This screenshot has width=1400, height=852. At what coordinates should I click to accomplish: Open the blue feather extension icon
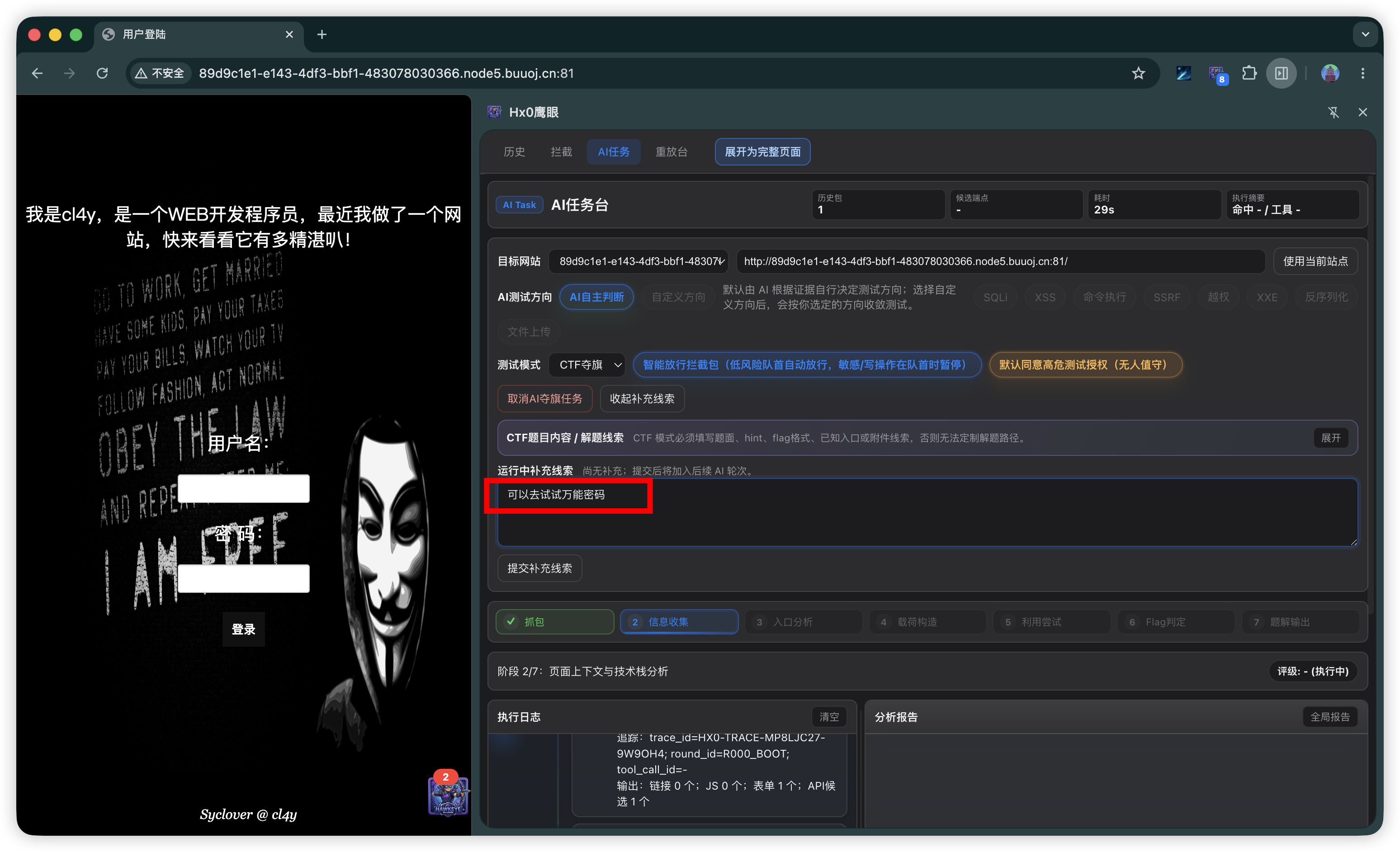(1183, 73)
